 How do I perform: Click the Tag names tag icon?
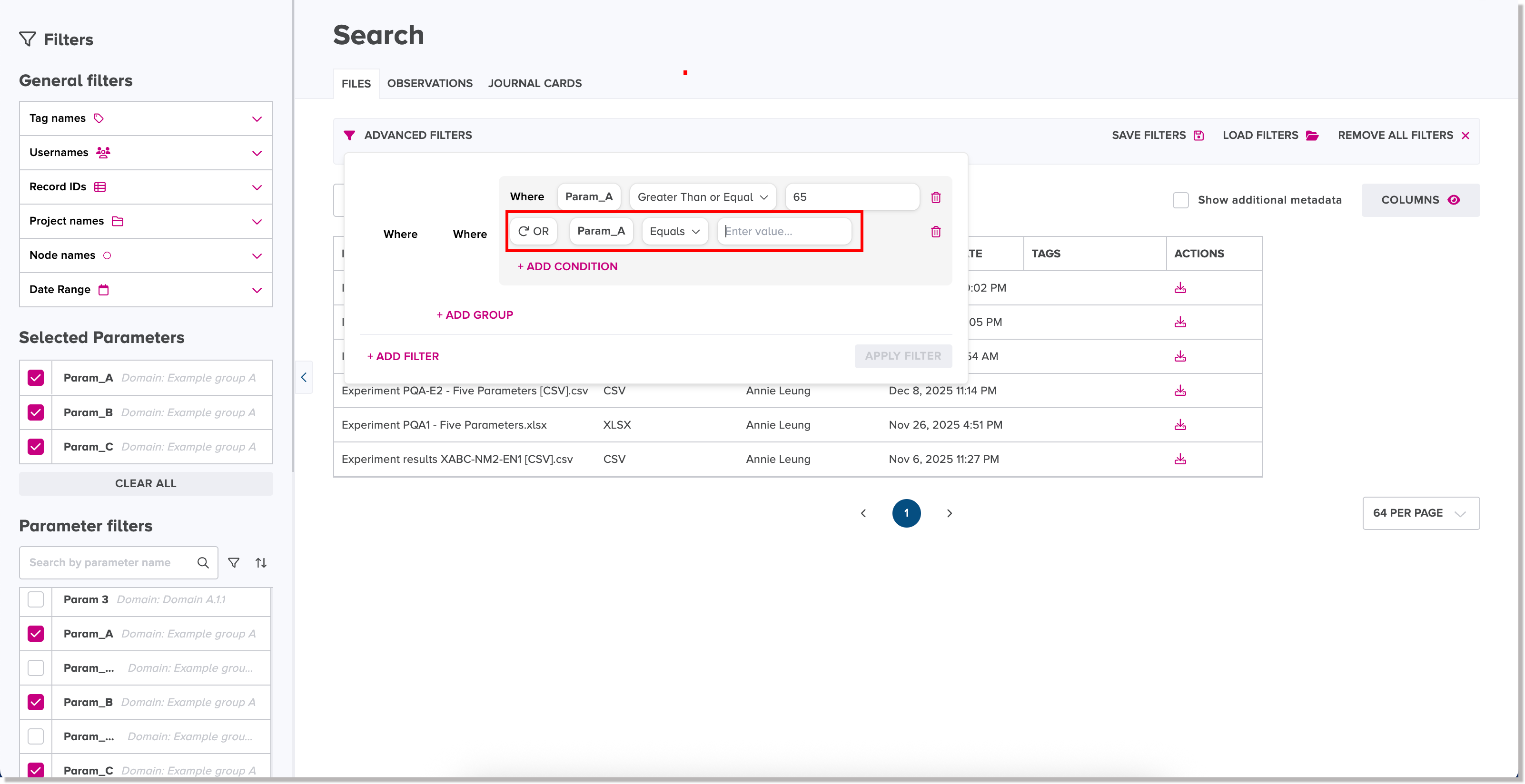click(x=99, y=118)
